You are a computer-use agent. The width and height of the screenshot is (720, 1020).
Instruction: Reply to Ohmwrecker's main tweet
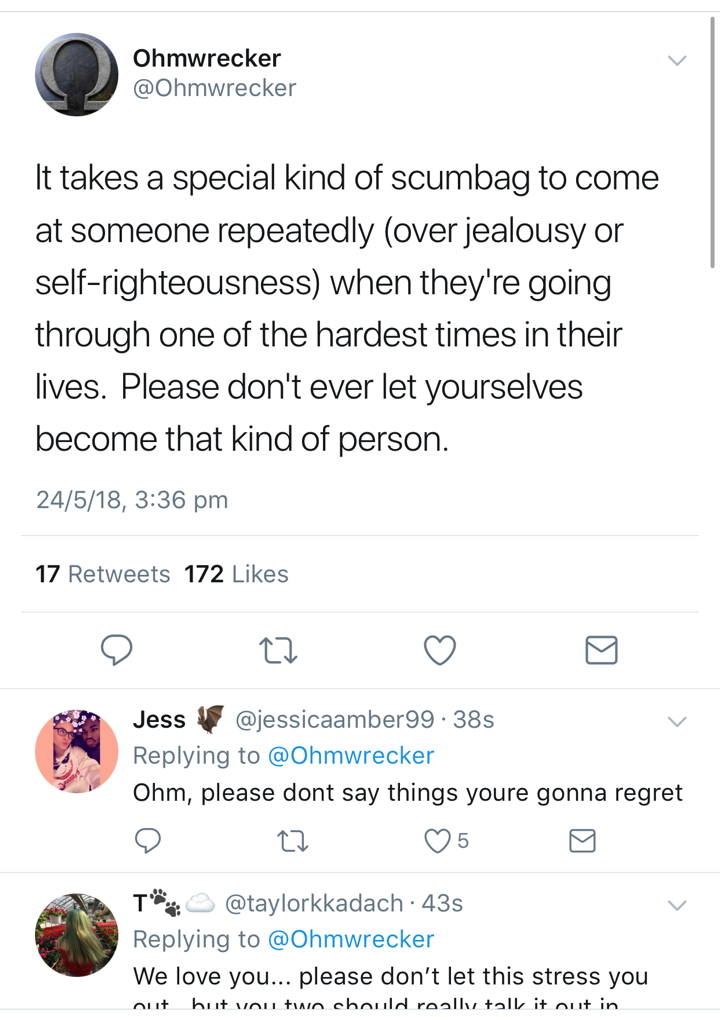click(x=116, y=649)
